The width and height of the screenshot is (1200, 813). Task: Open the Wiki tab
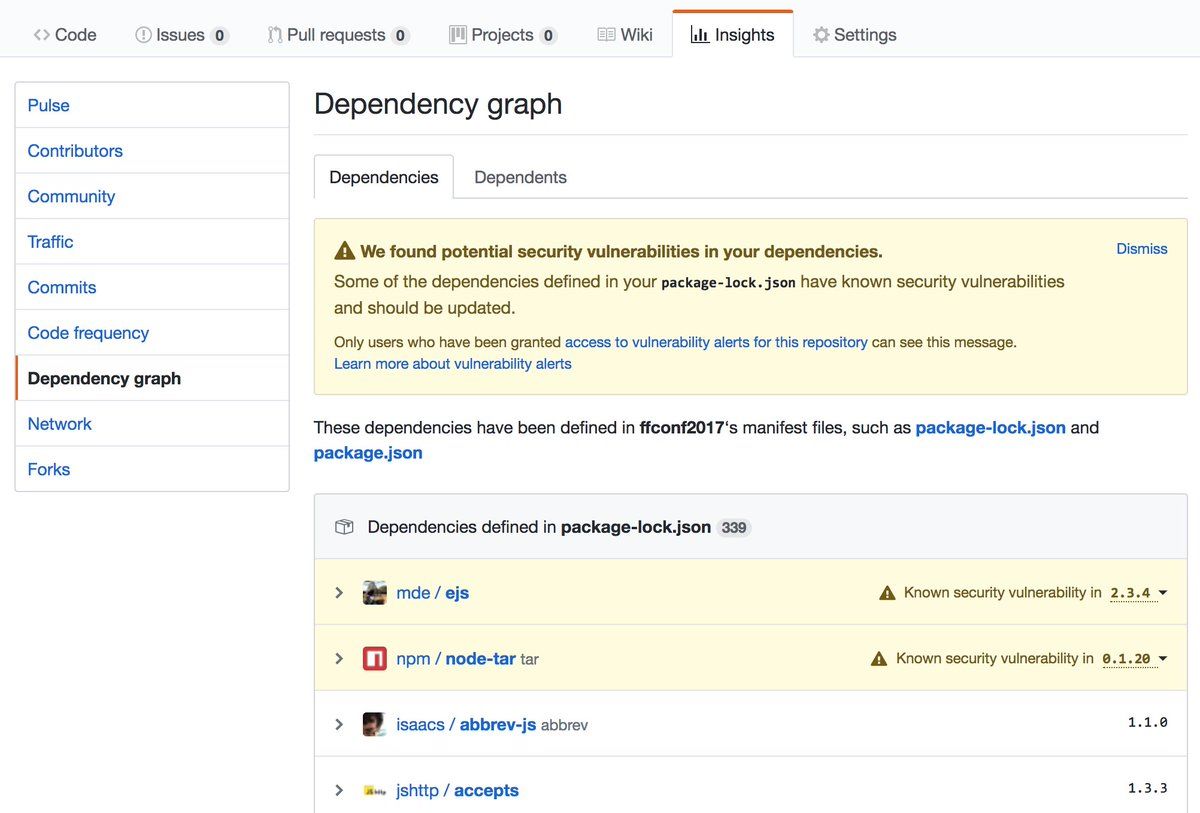pos(625,35)
